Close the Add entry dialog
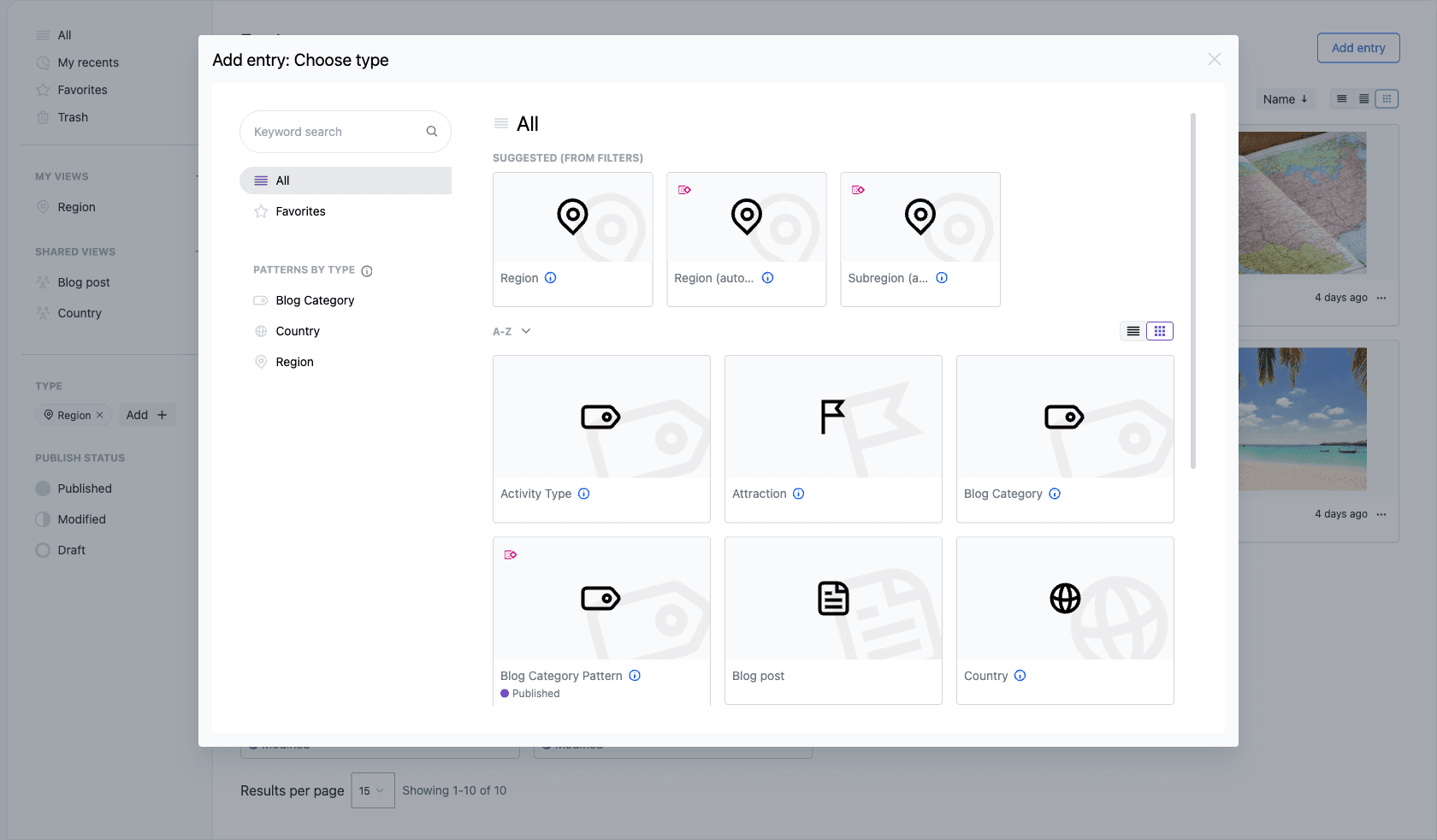Screen dimensions: 1437x840 (x=1215, y=59)
